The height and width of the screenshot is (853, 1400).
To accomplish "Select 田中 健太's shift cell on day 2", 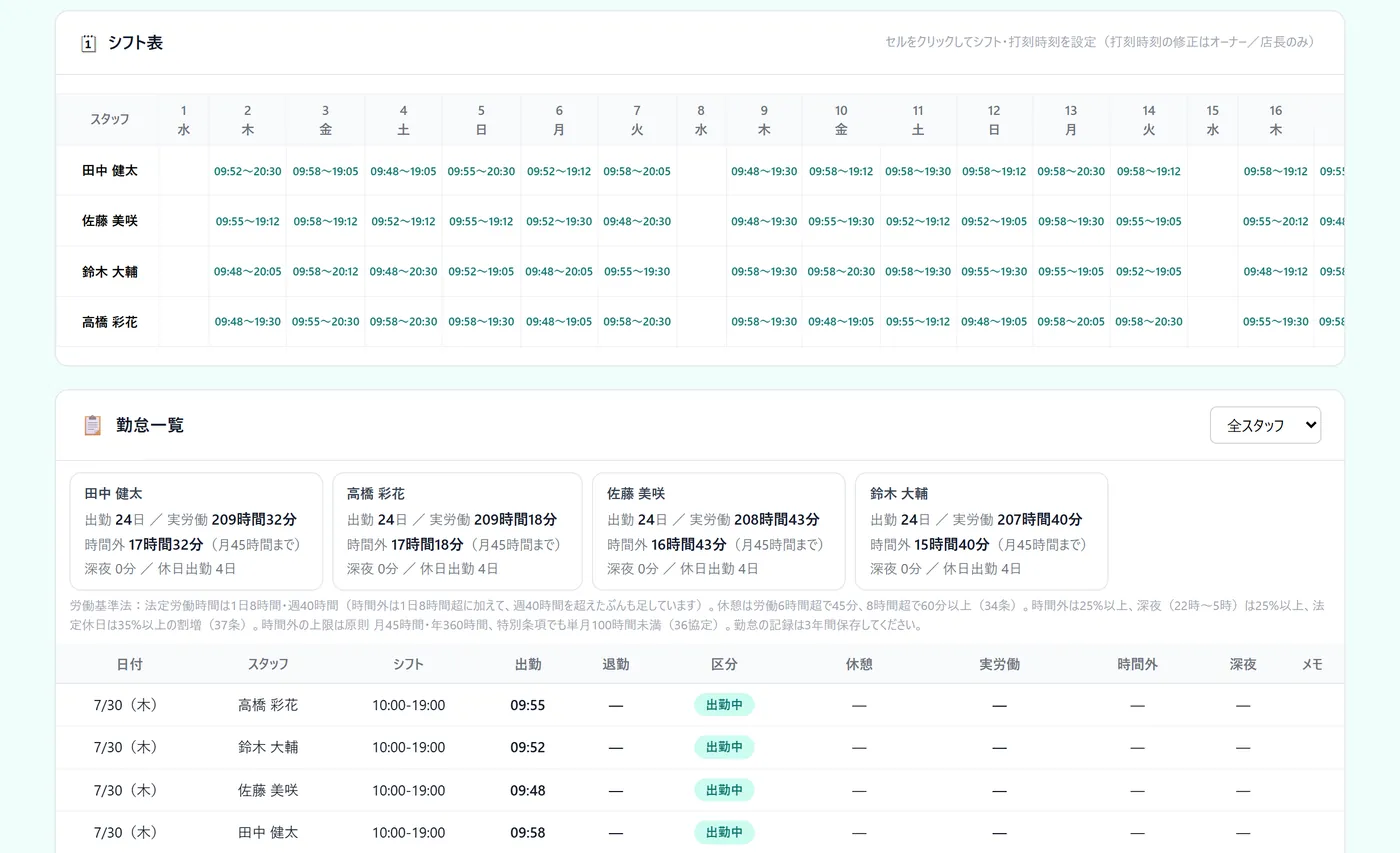I will coord(248,171).
